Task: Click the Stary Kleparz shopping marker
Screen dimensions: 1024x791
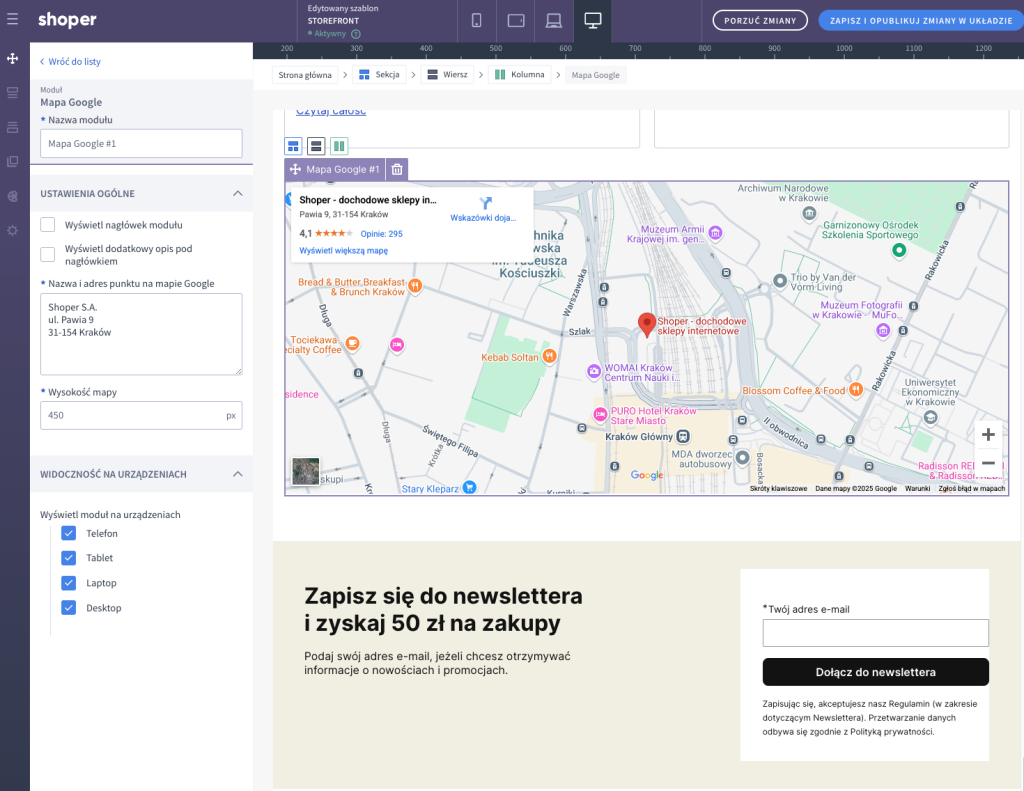Action: click(470, 487)
